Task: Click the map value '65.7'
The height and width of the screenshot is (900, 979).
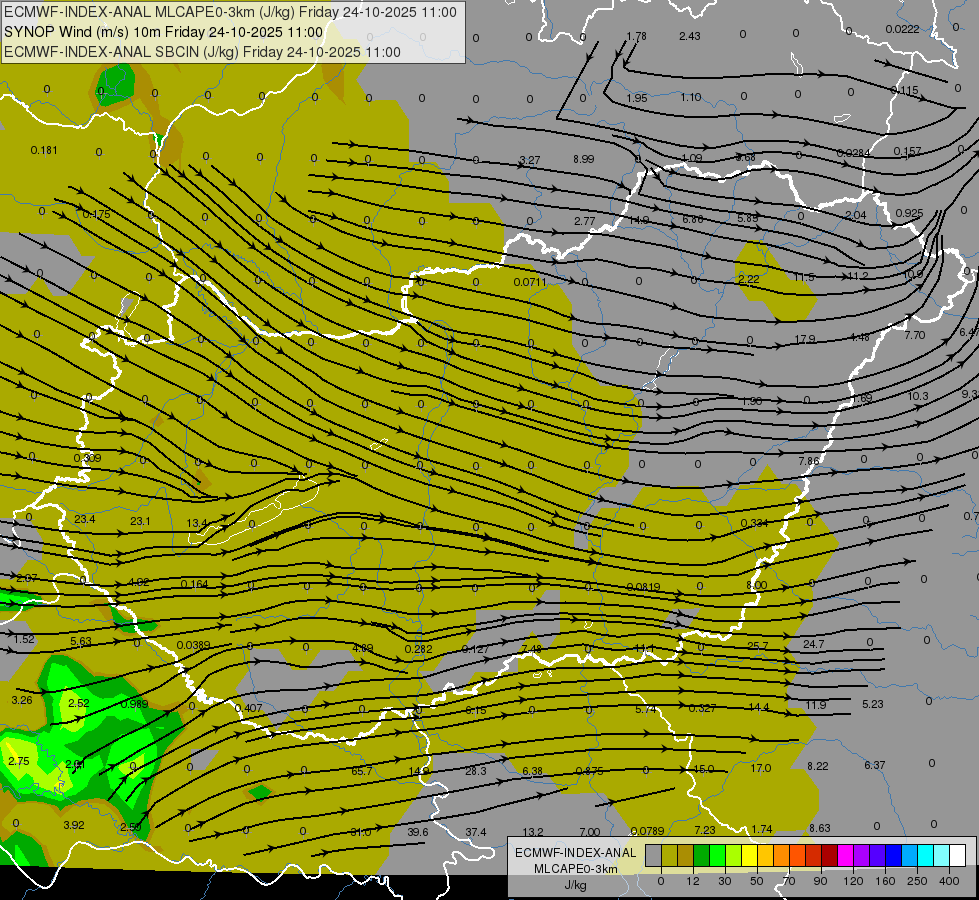Action: 362,771
